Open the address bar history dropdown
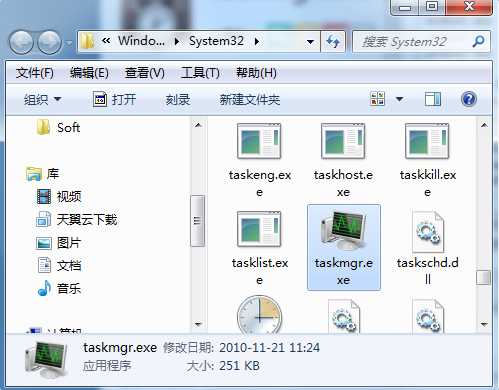Screen dimensions: 499x390 pyautogui.click(x=310, y=42)
